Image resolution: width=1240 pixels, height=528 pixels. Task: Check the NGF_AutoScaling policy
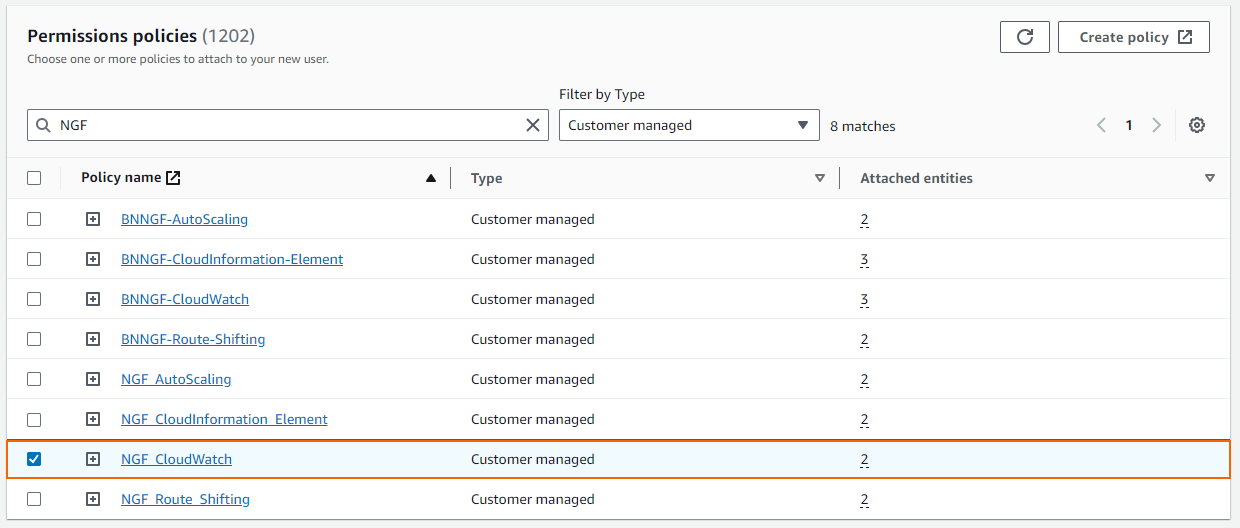click(34, 379)
